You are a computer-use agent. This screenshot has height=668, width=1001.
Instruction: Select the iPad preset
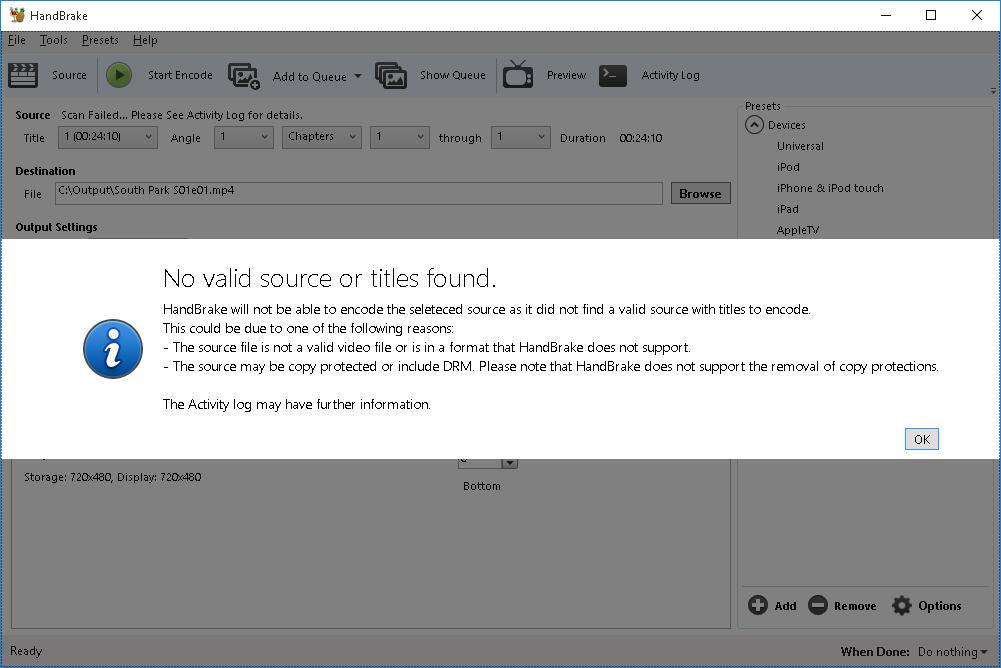(787, 209)
